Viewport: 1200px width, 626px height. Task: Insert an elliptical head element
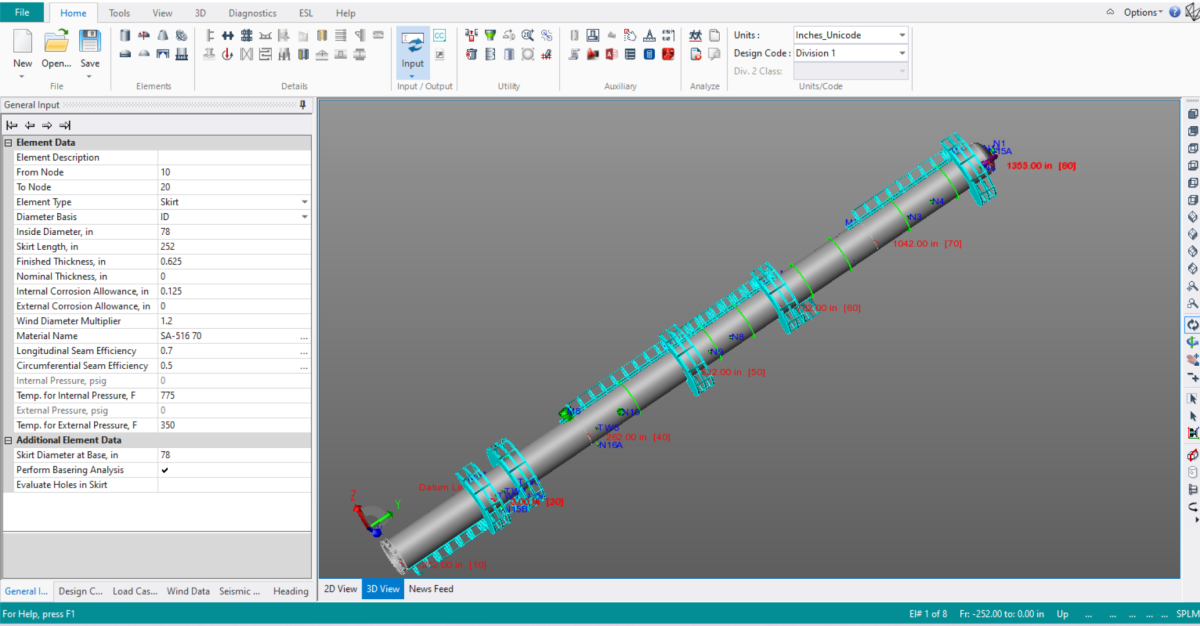(x=124, y=55)
